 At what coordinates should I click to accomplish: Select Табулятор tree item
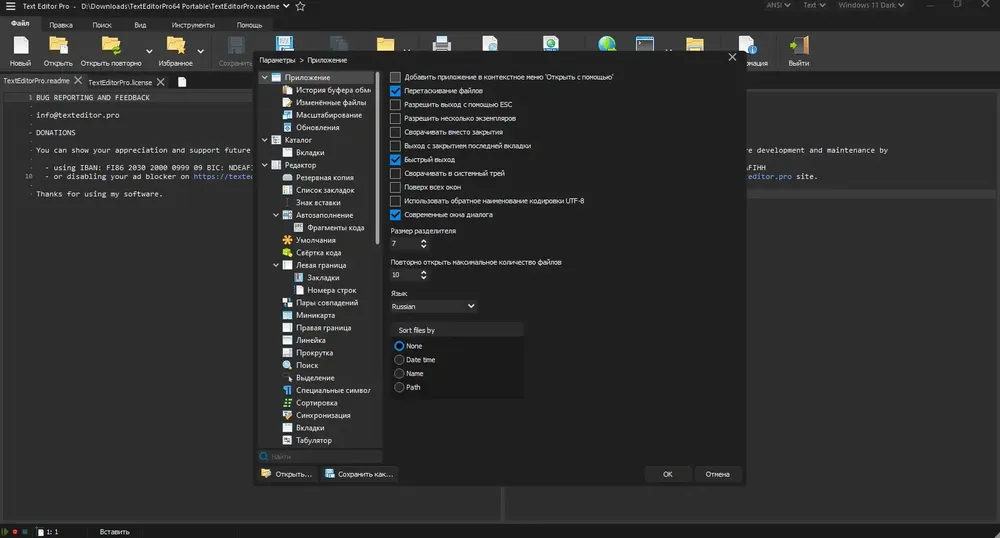pos(307,440)
